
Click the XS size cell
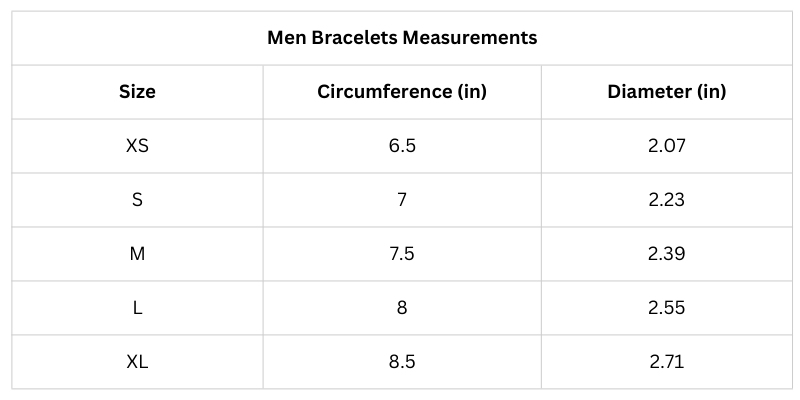coord(137,146)
